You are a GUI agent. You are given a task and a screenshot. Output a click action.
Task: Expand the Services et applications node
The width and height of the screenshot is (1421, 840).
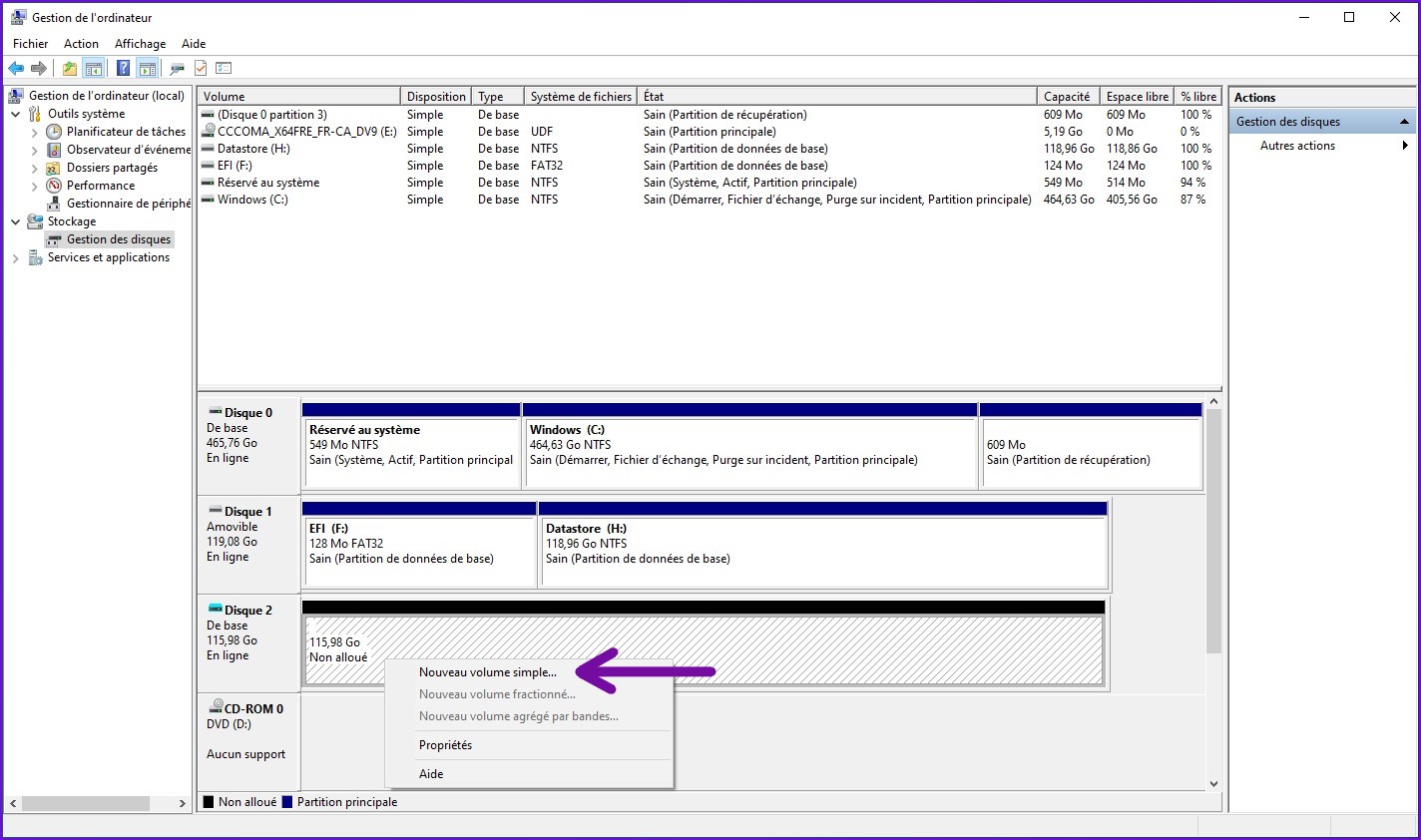coord(16,257)
